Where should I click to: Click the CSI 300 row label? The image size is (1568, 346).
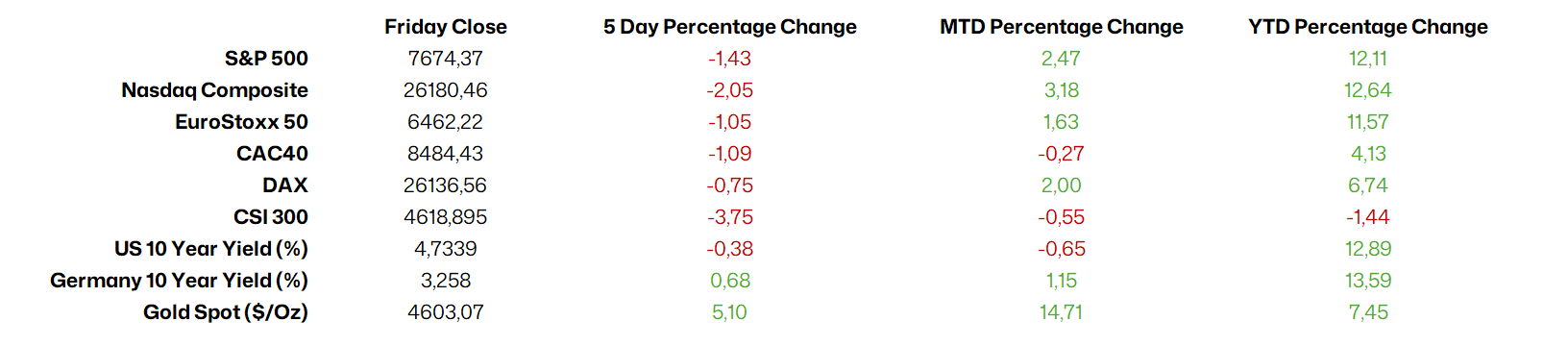(271, 217)
